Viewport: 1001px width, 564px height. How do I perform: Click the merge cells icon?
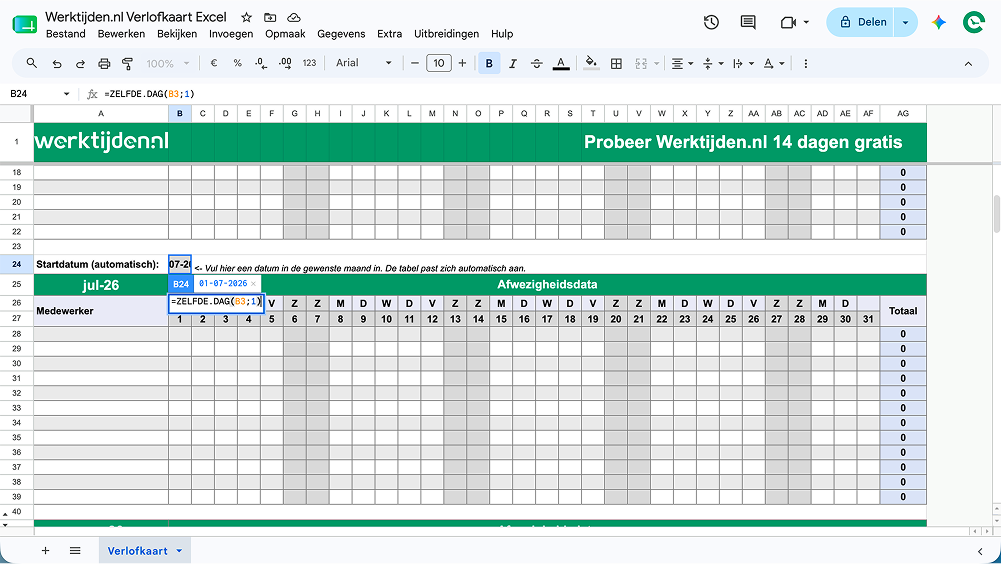pos(641,63)
